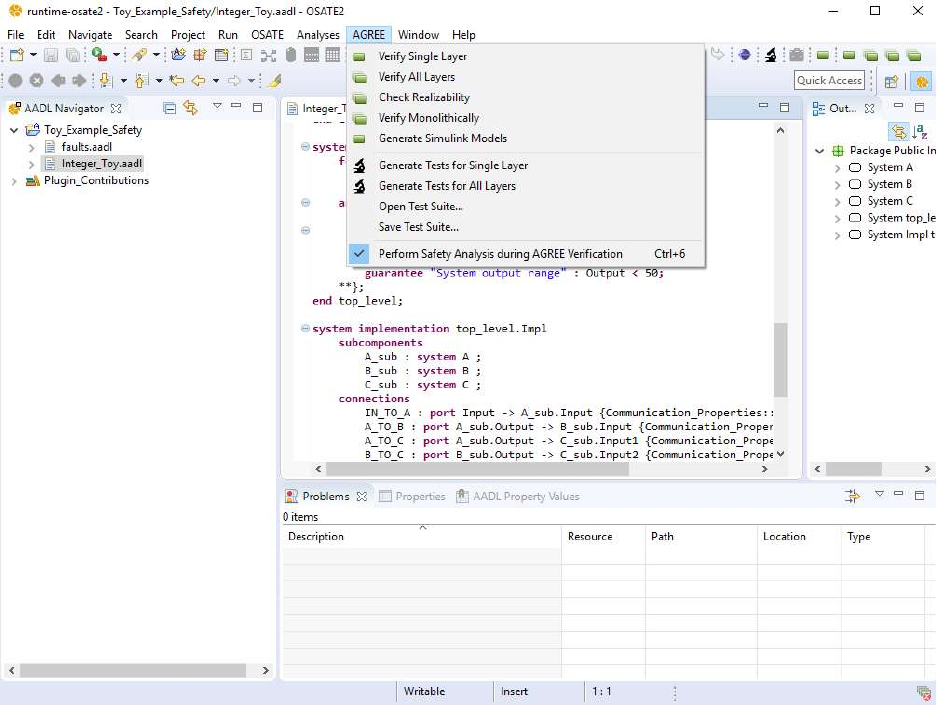The width and height of the screenshot is (937, 705).
Task: Collapse the Toy_Example_Safety project tree
Action: tap(14, 130)
